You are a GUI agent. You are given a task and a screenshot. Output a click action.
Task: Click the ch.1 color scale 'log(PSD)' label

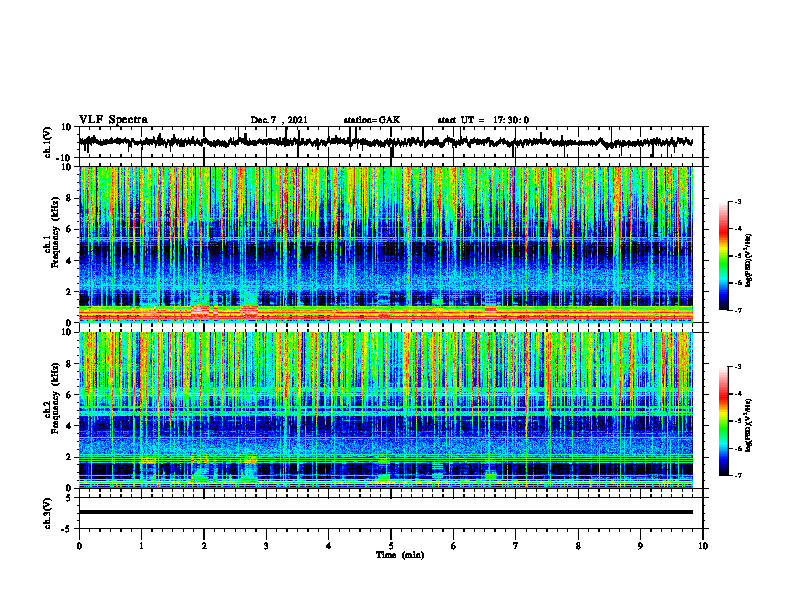point(749,260)
